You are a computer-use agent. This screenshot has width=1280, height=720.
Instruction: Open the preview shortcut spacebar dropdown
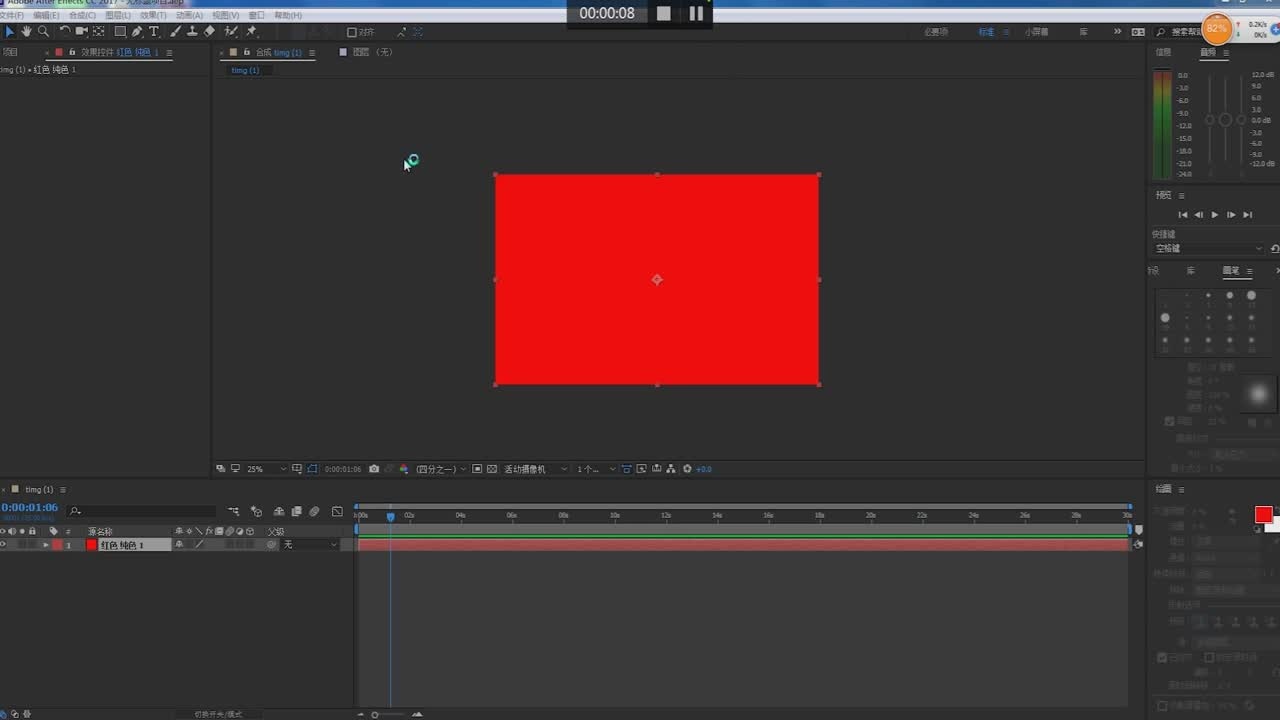tap(1210, 248)
